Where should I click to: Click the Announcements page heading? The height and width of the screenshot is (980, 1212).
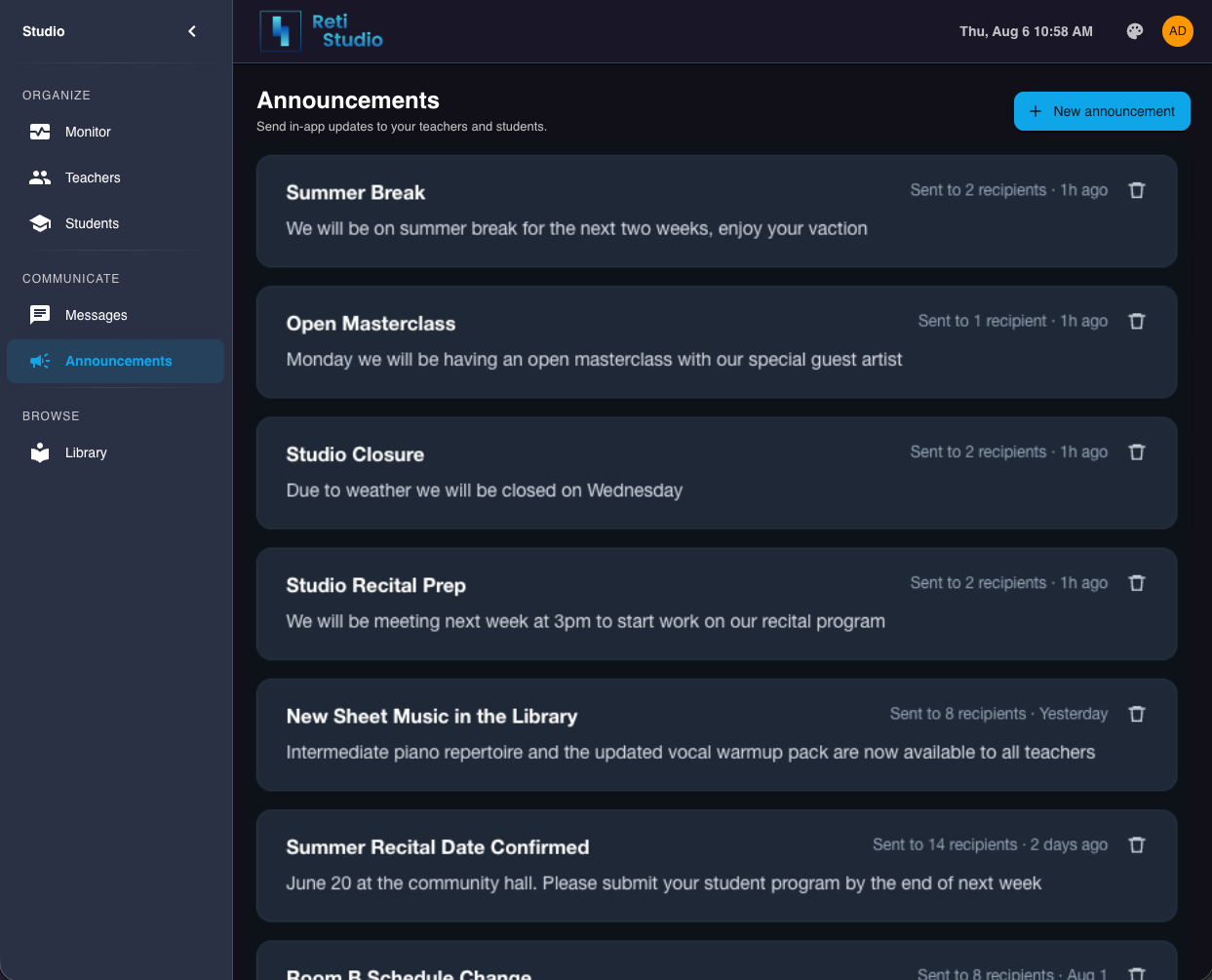(x=348, y=100)
